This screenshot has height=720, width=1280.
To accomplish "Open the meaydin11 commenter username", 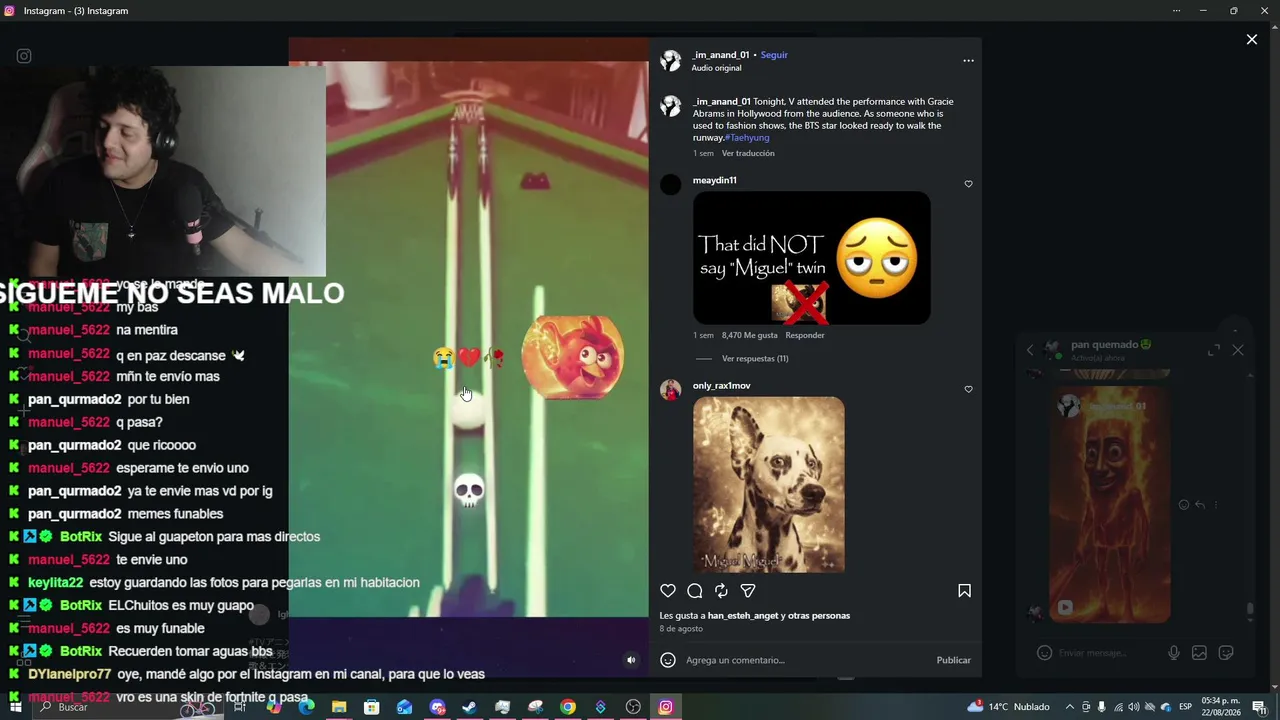I will (714, 180).
